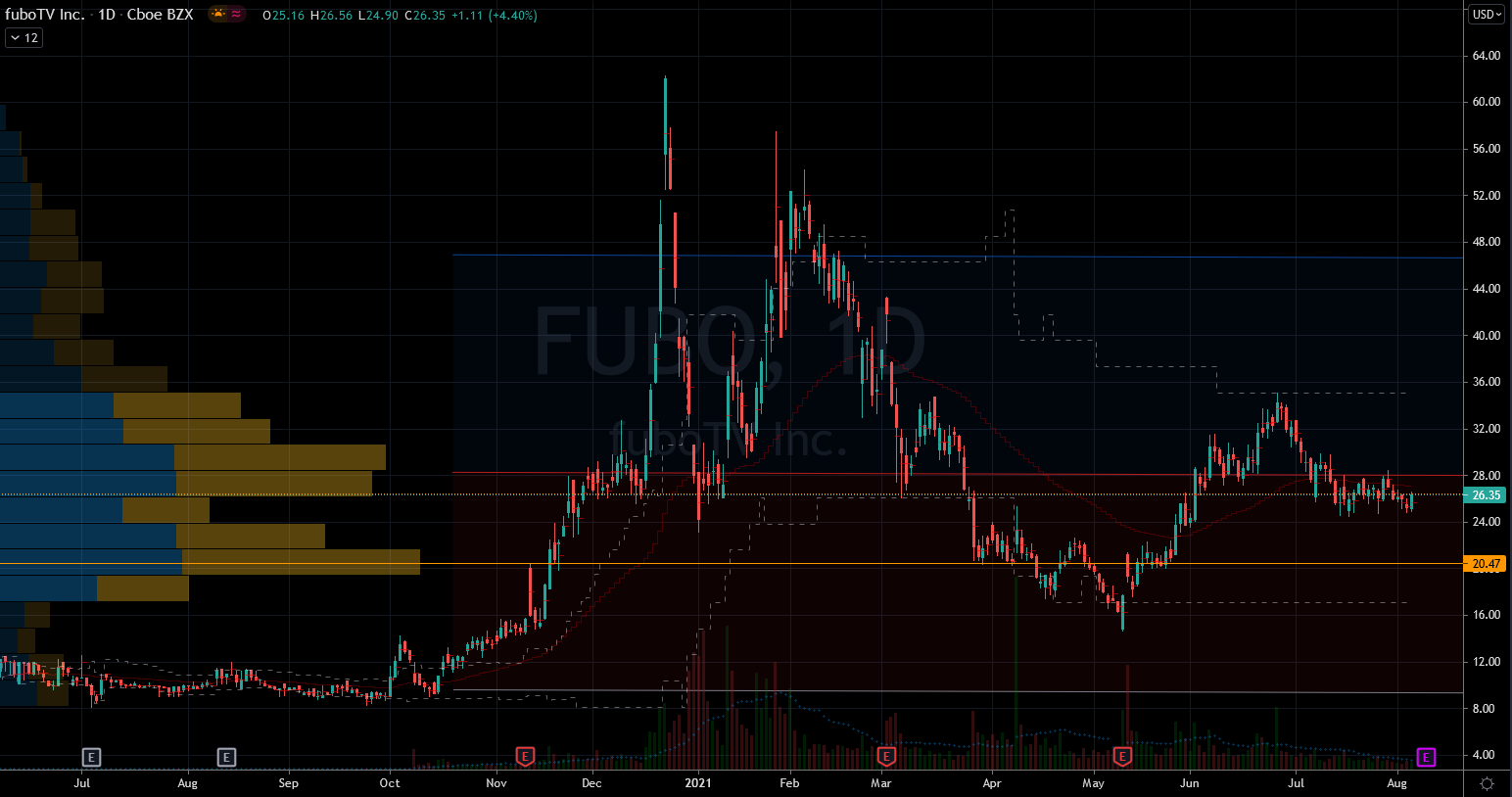Click the Dec label on the time axis

pos(591,783)
